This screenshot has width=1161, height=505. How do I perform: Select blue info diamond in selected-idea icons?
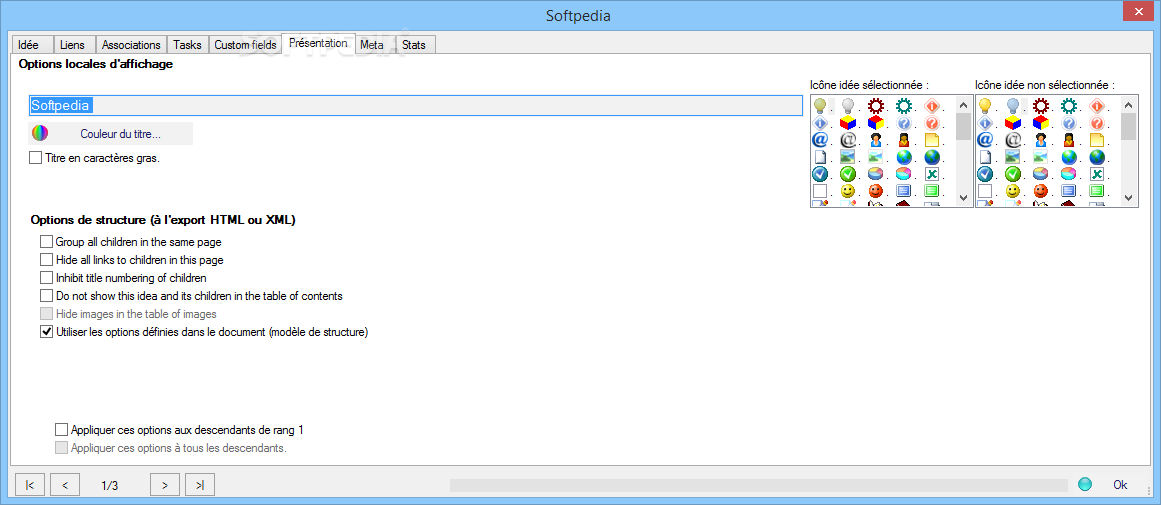point(820,123)
